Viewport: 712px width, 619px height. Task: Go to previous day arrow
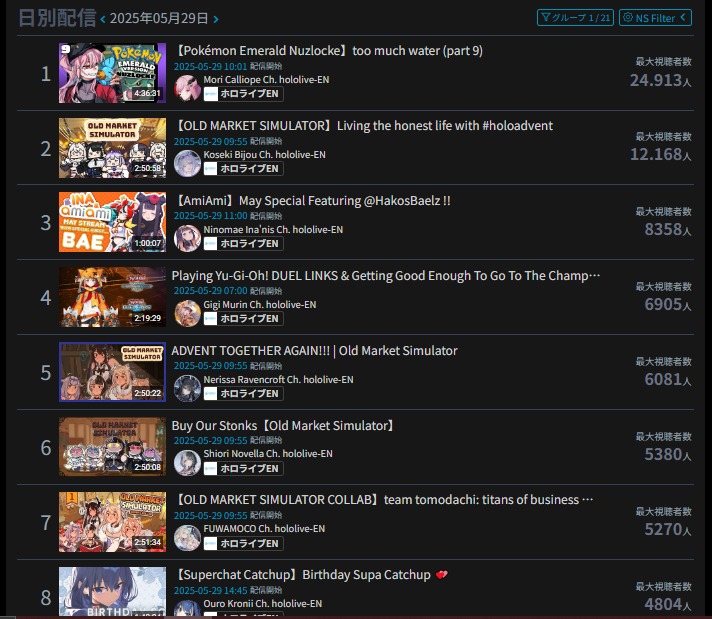[x=103, y=19]
